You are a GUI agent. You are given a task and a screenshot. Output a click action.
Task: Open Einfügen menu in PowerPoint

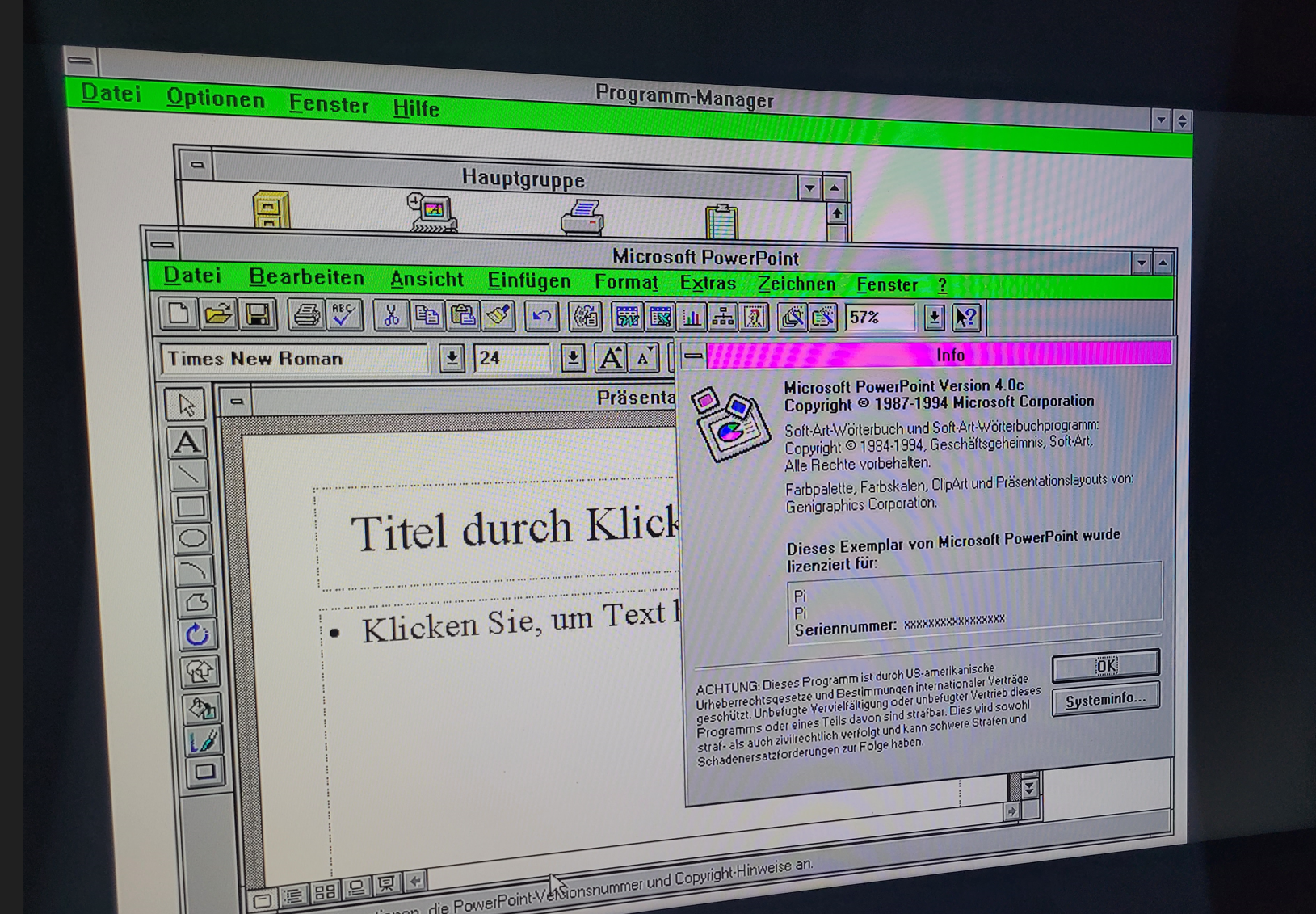coord(529,281)
